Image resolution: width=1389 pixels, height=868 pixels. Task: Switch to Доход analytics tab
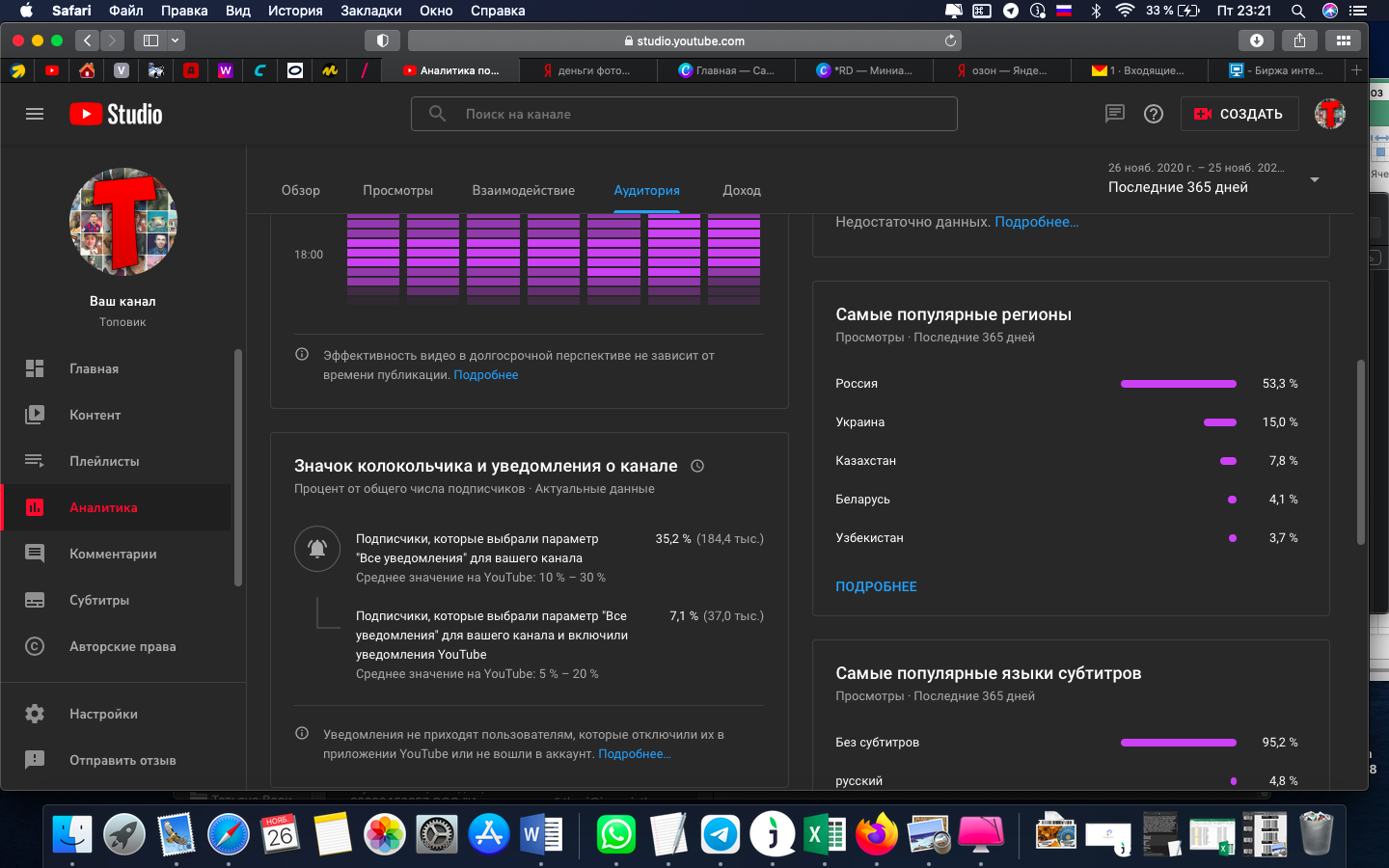coord(742,190)
